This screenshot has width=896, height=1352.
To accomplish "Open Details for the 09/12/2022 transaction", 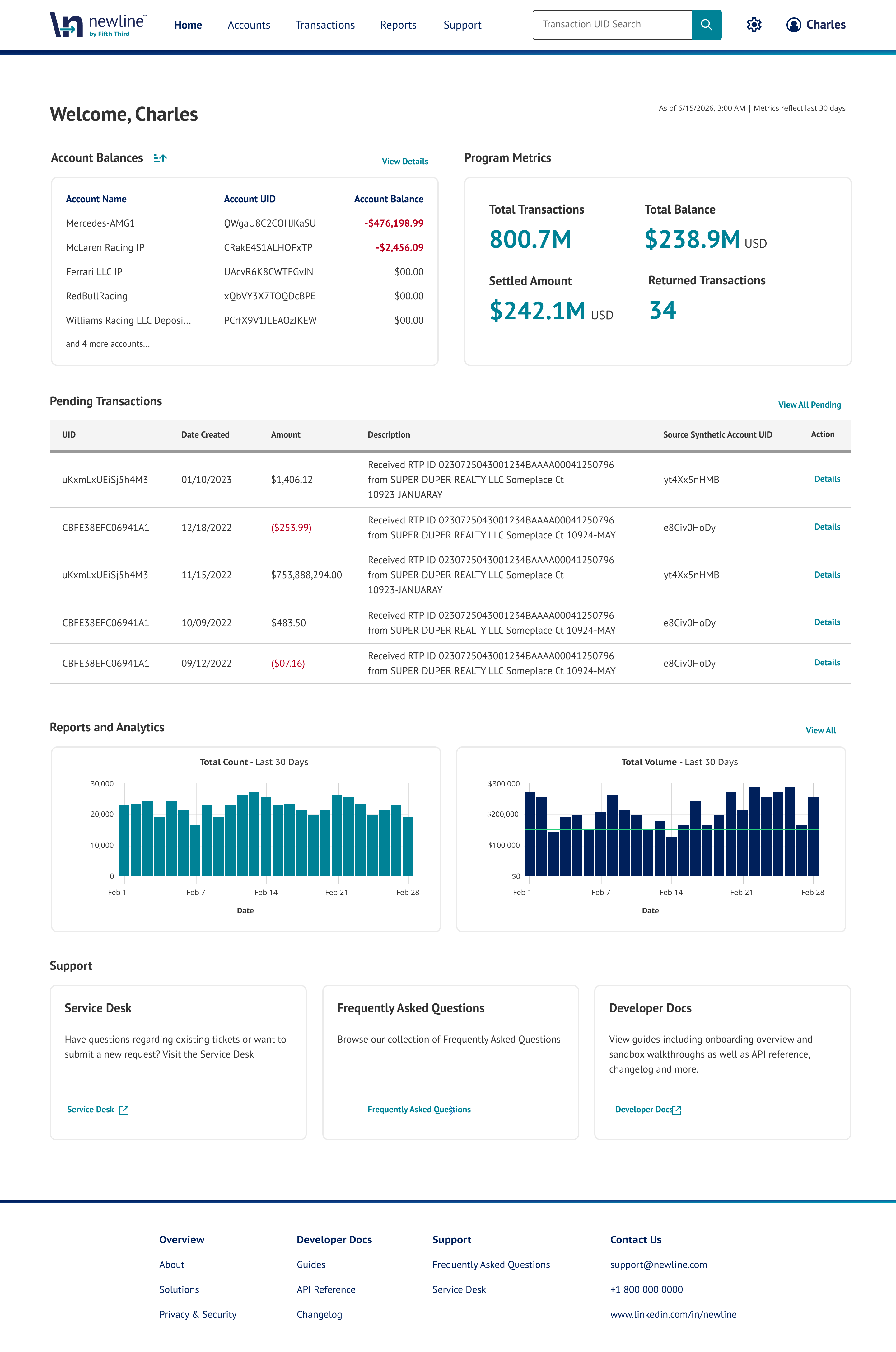I will coord(827,663).
